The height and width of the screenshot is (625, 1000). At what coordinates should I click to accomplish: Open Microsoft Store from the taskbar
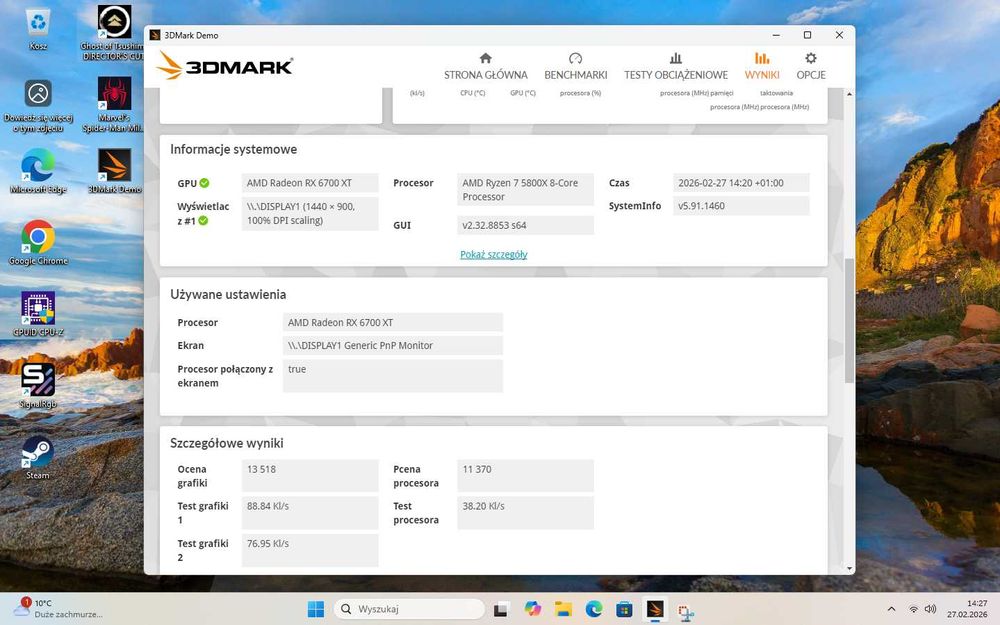tap(624, 609)
